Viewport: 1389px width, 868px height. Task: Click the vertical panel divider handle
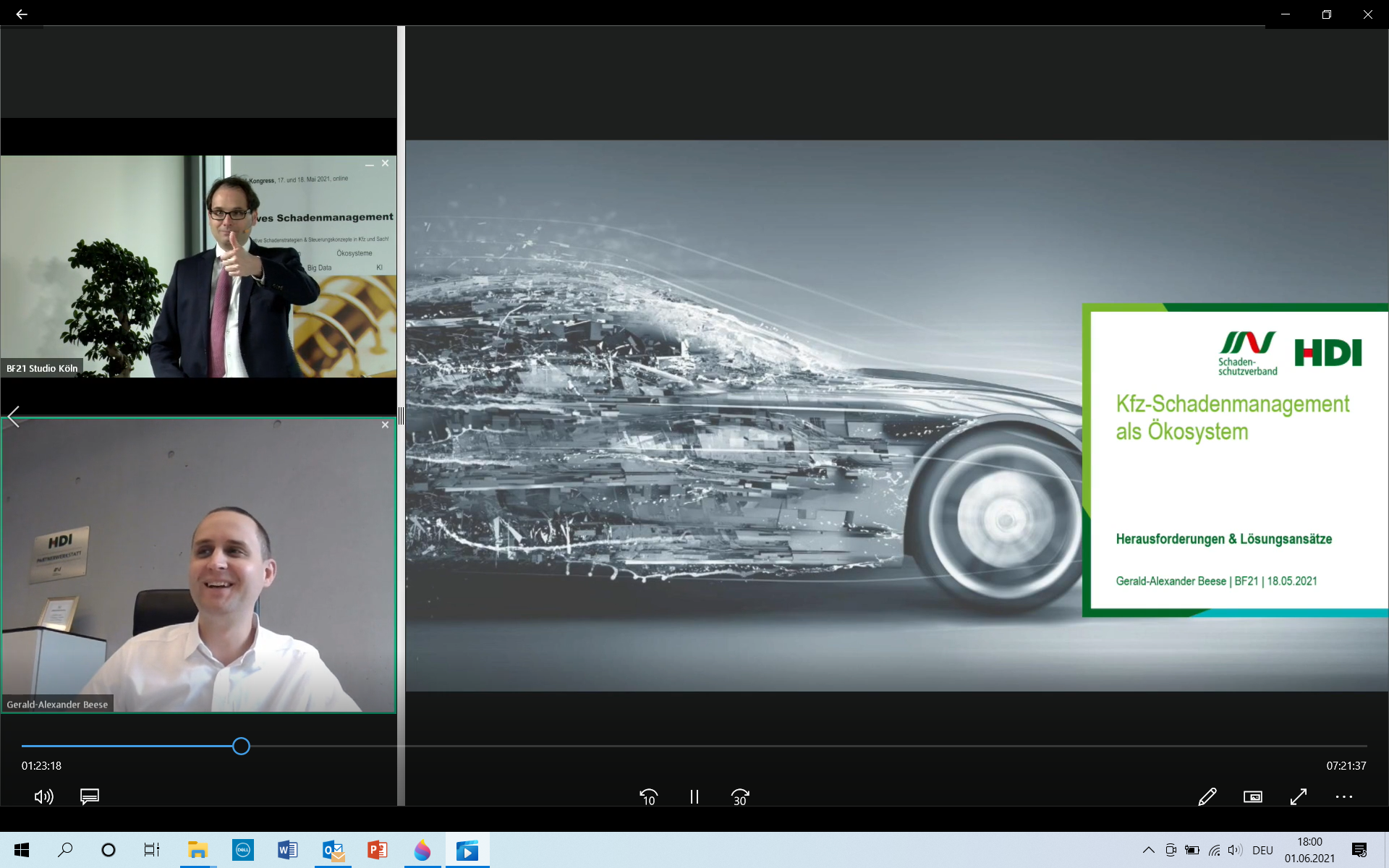[401, 416]
